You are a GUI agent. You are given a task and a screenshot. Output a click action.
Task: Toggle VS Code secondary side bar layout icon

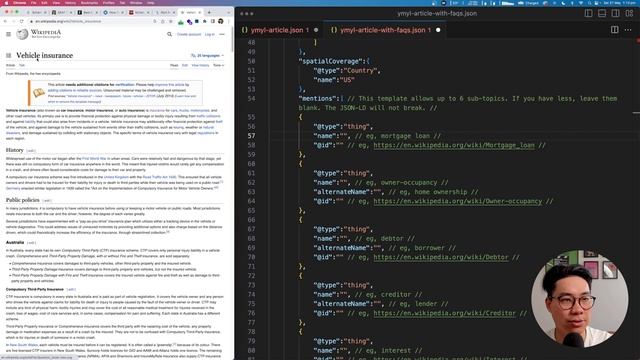[x=616, y=13]
